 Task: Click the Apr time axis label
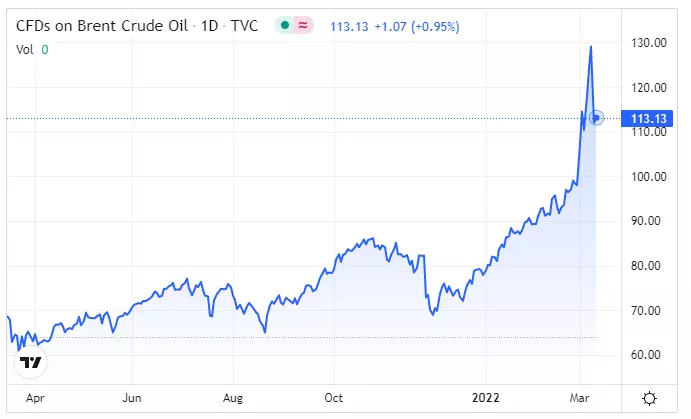point(35,398)
